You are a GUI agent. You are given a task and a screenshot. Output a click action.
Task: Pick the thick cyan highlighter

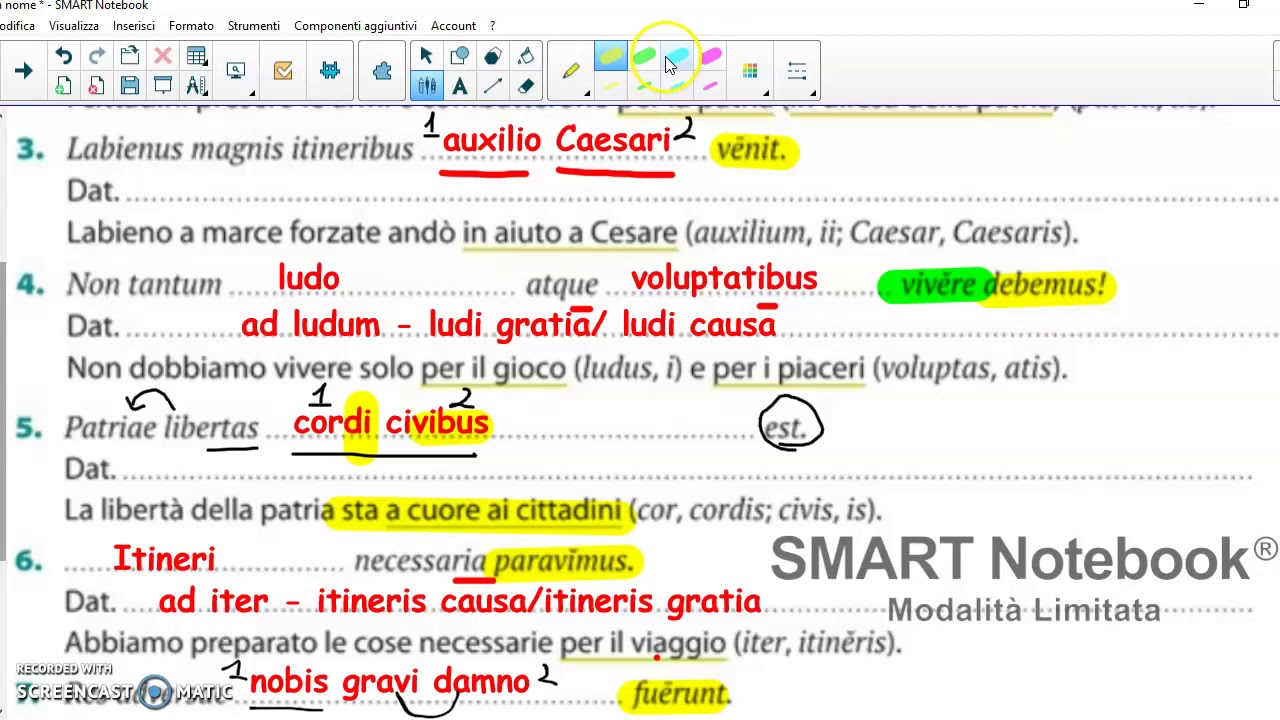(677, 57)
